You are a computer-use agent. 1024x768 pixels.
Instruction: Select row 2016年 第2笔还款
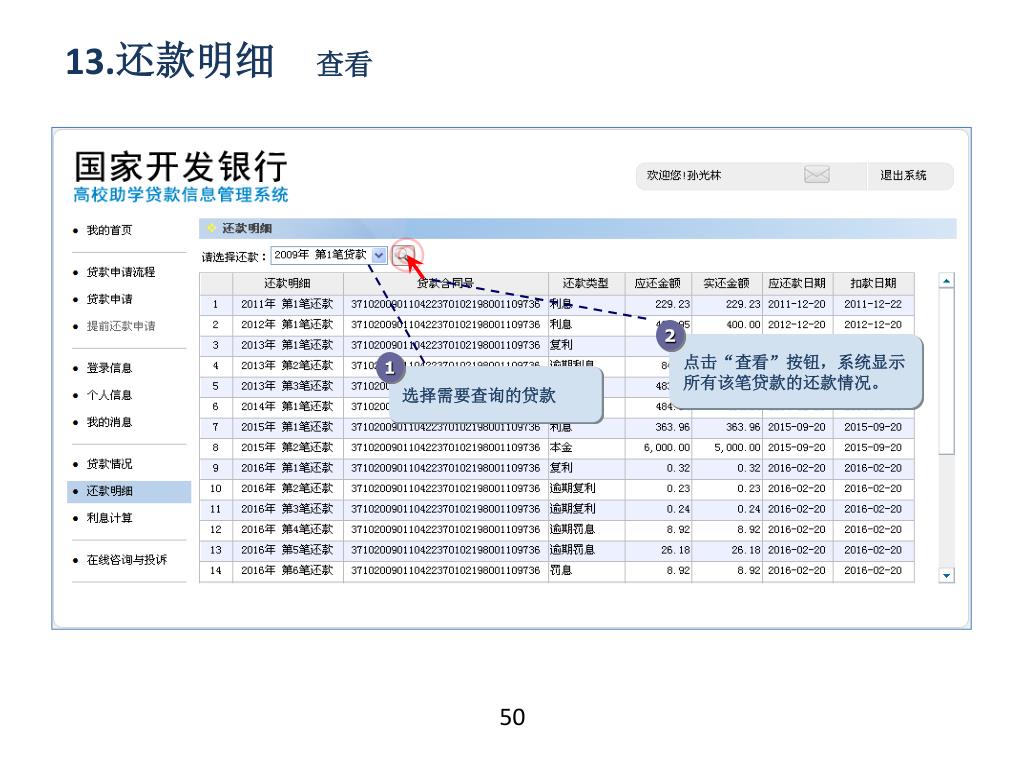556,488
